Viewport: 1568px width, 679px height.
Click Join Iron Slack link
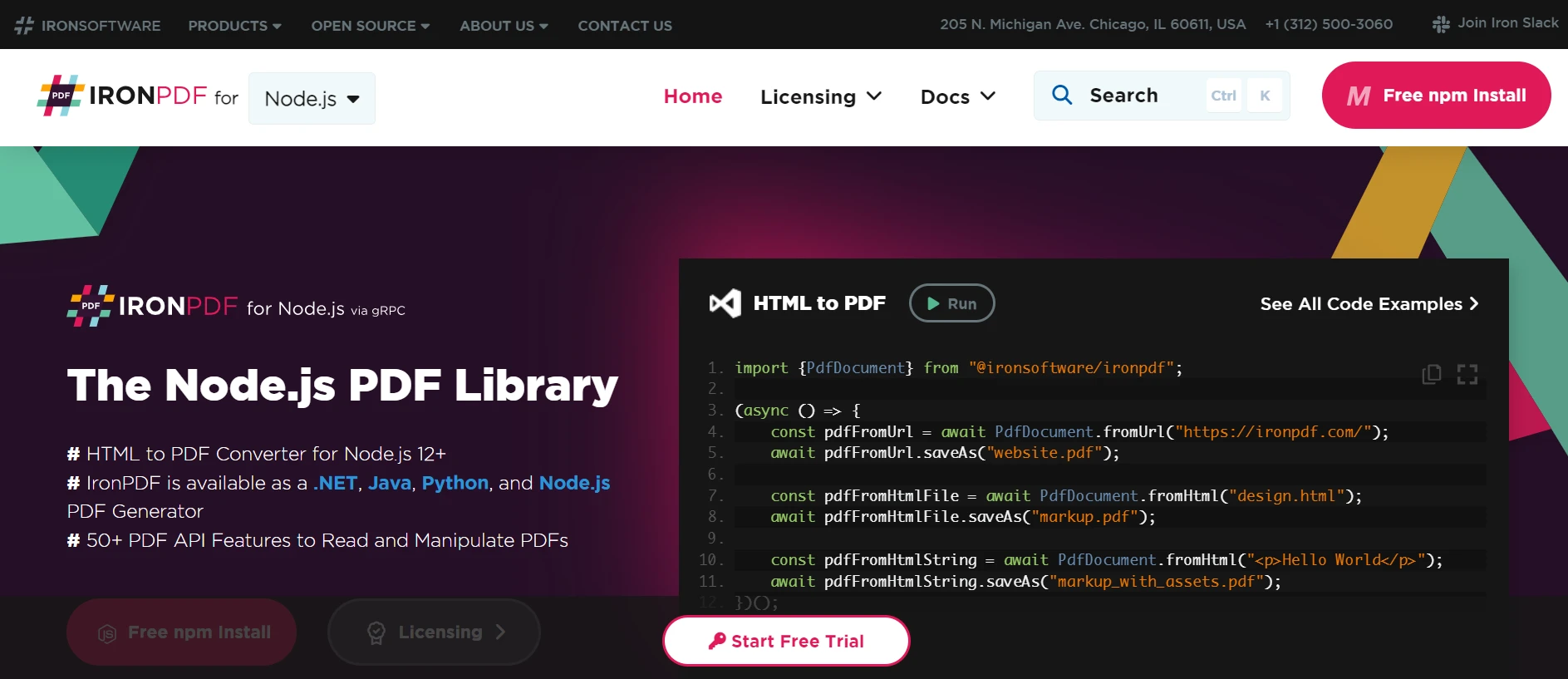point(1496,23)
